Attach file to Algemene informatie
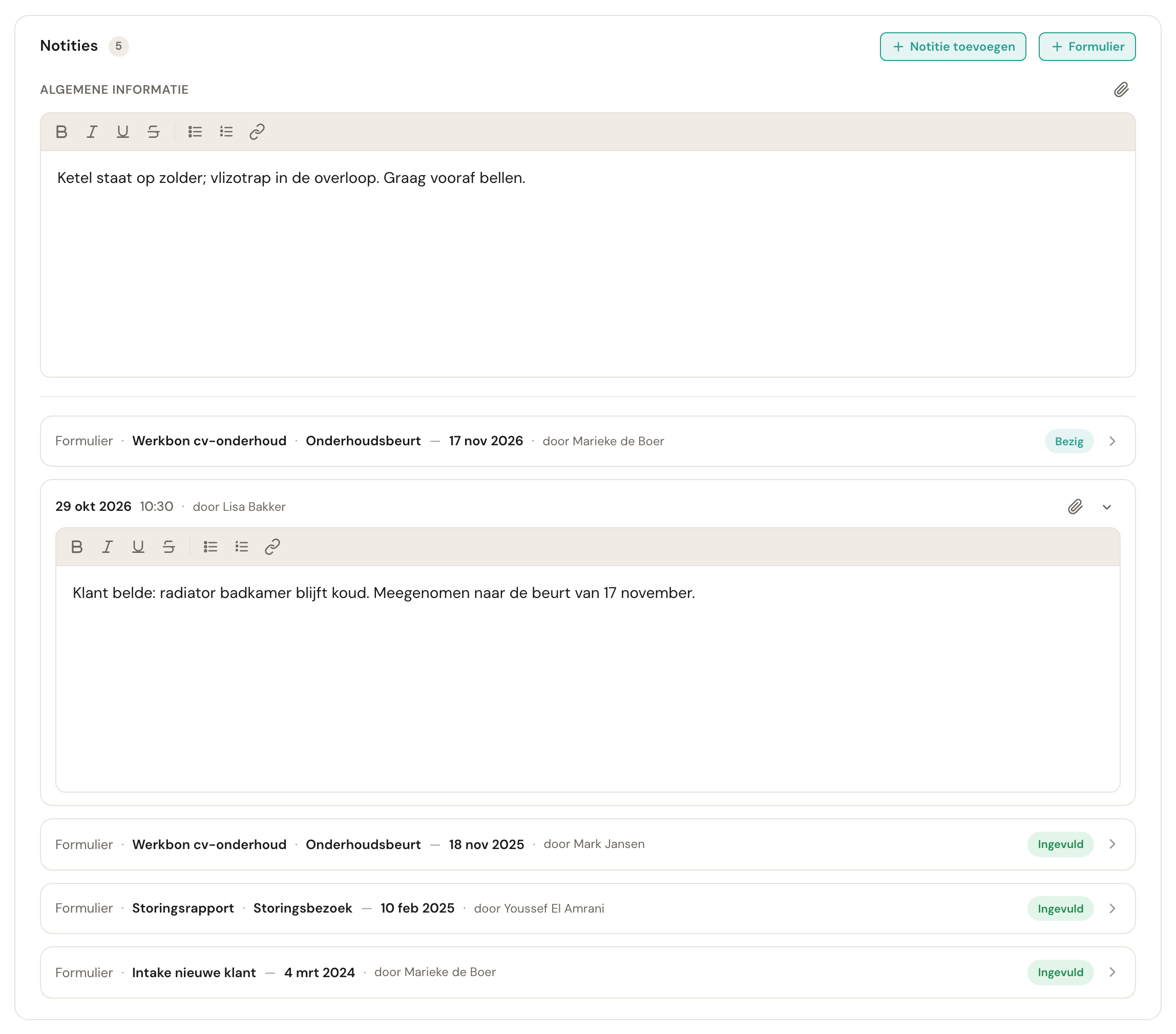1176x1034 pixels. (1121, 90)
